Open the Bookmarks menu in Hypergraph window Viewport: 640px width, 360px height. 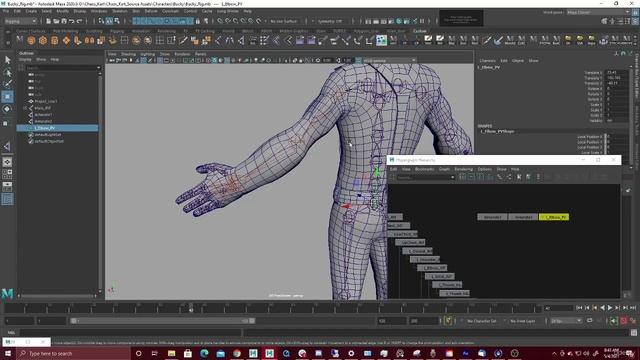click(424, 169)
